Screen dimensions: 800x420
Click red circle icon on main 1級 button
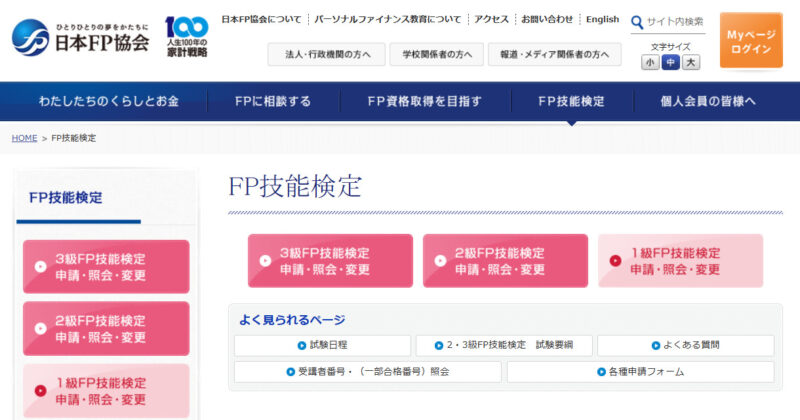[x=615, y=261]
